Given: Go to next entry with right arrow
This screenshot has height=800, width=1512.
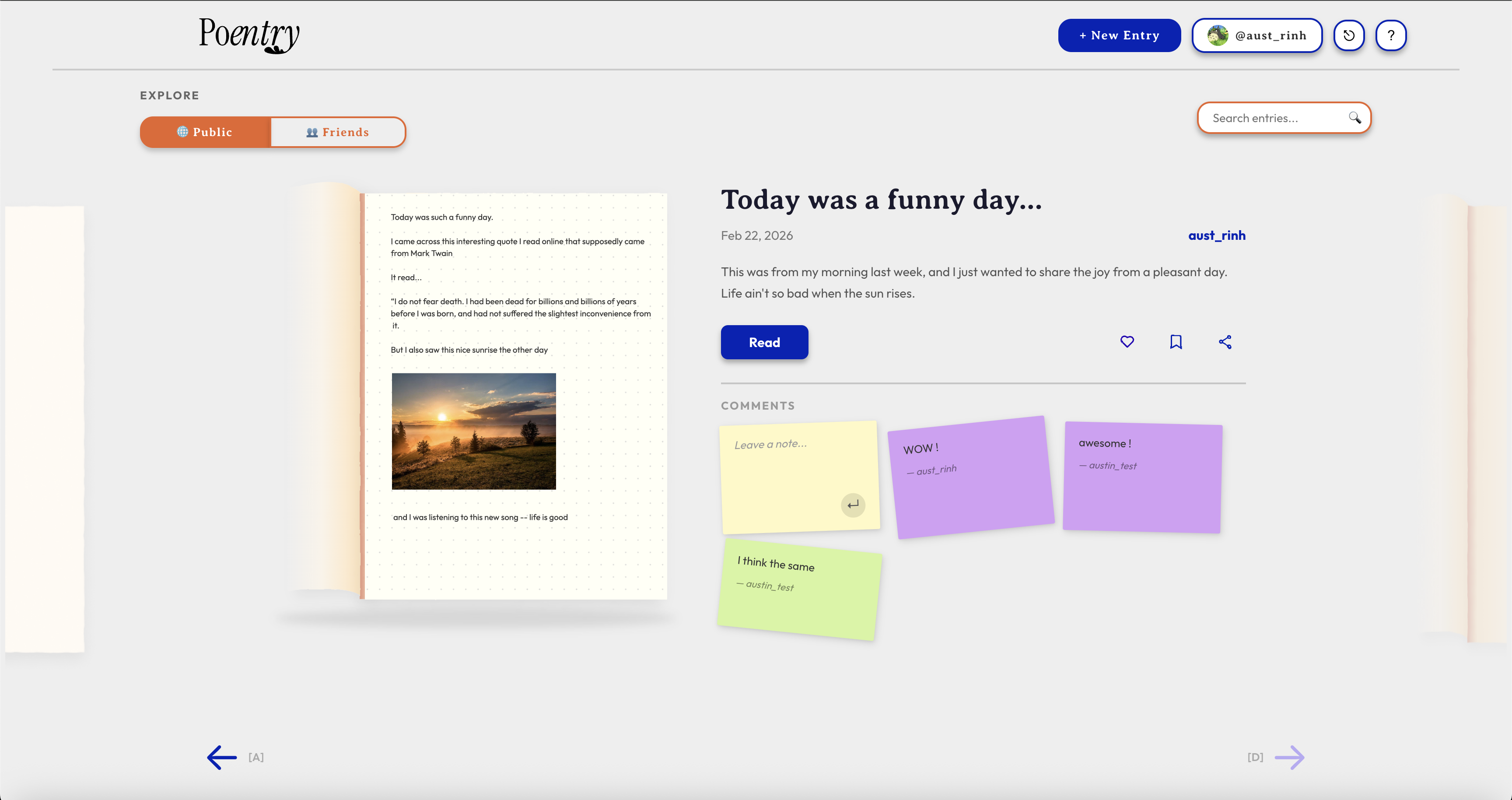Looking at the screenshot, I should [1290, 757].
